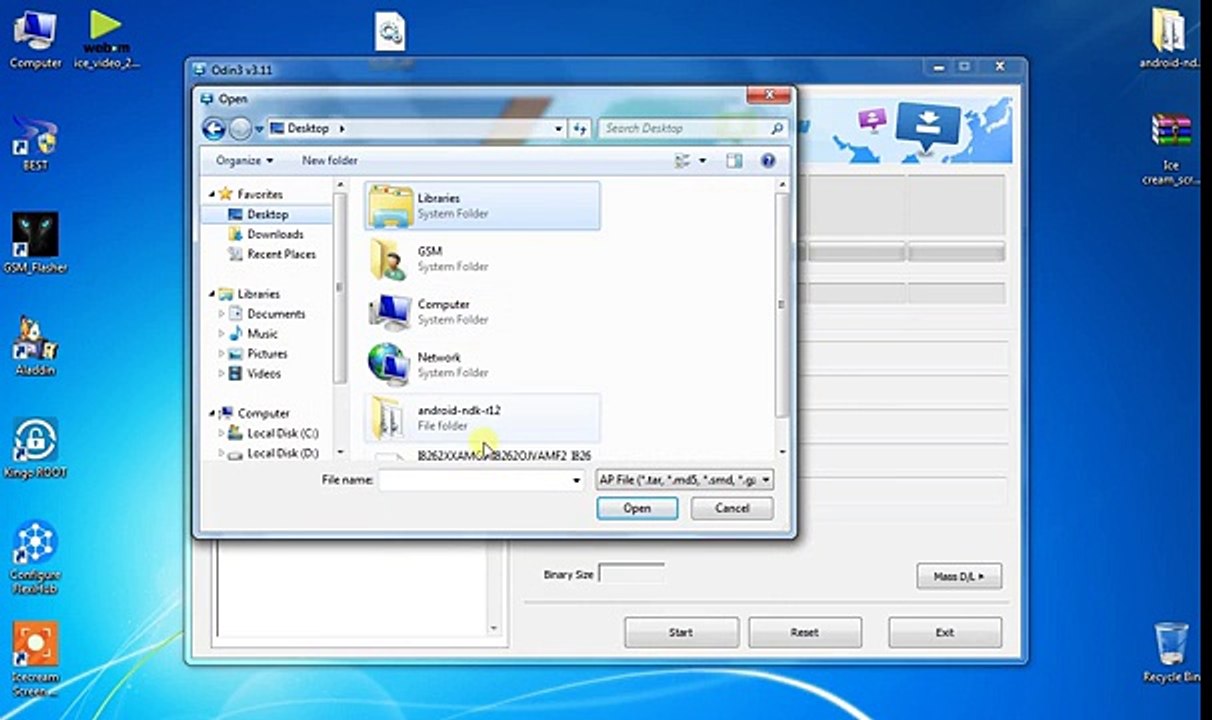The image size is (1212, 720).
Task: Open the Aladdin desktop shortcut
Action: 35,345
